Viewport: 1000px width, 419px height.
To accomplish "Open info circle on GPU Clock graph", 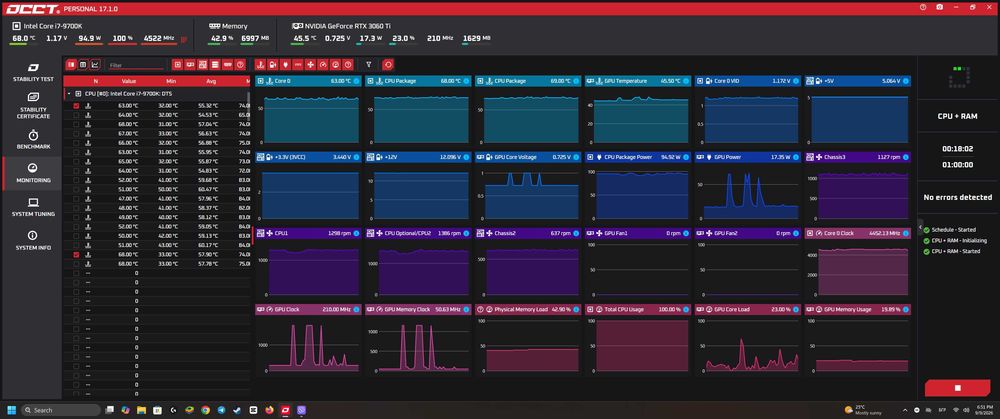I will click(x=357, y=309).
